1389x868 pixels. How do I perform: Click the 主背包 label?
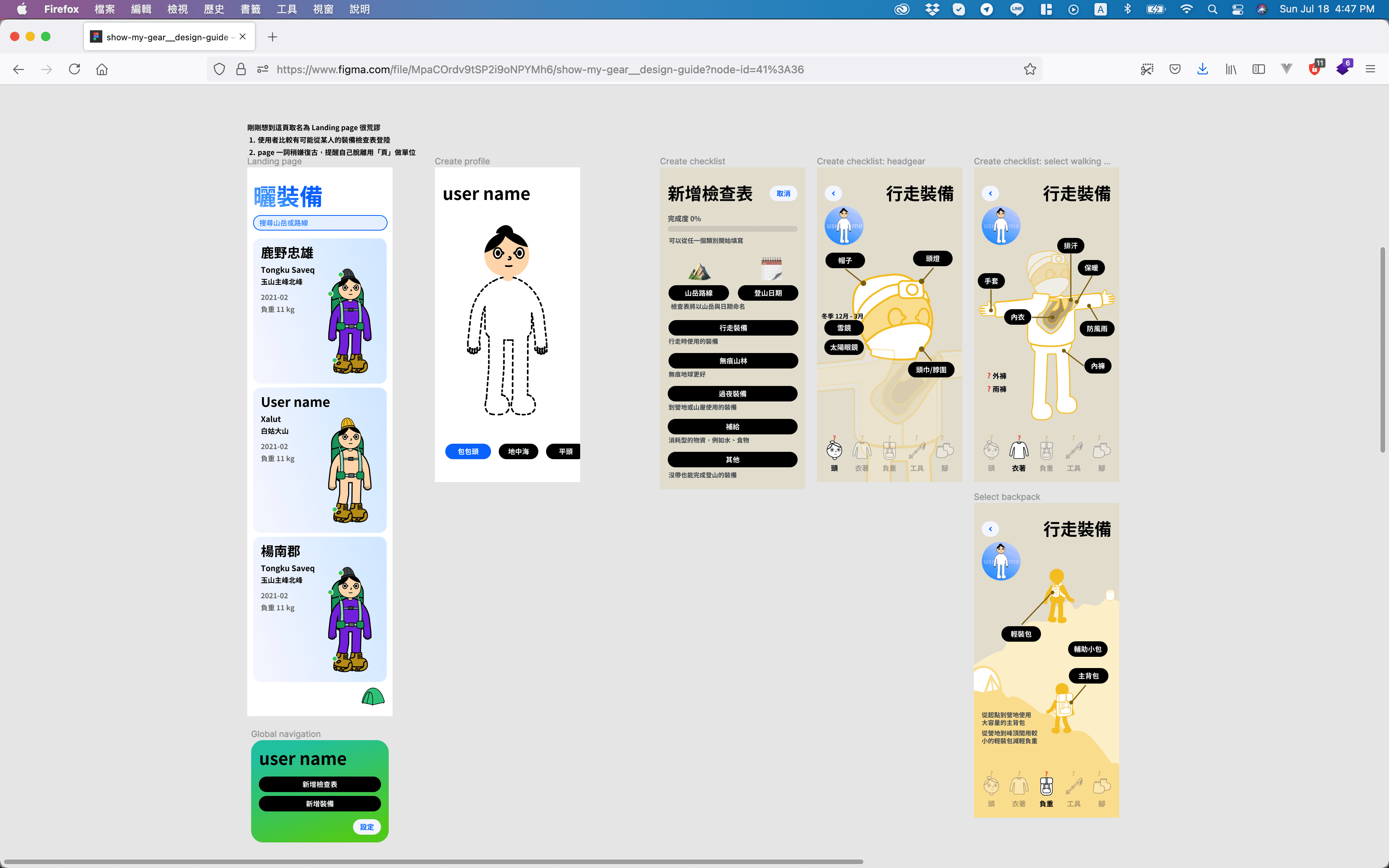[1088, 676]
